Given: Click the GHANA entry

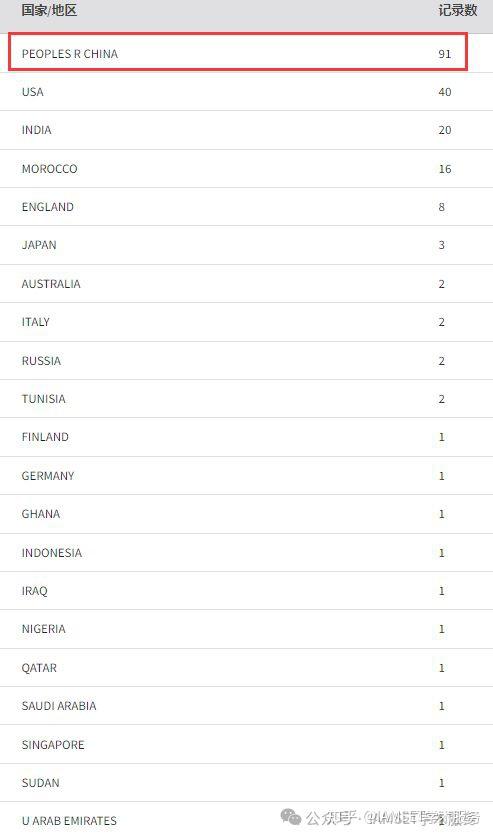Looking at the screenshot, I should coord(41,514).
